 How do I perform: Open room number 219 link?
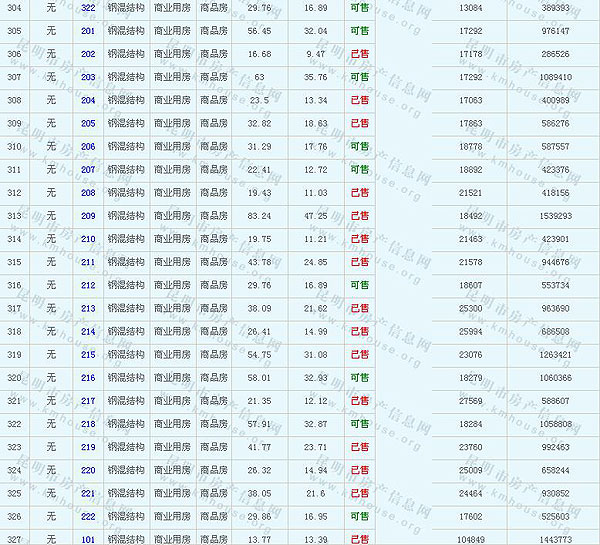[x=88, y=447]
